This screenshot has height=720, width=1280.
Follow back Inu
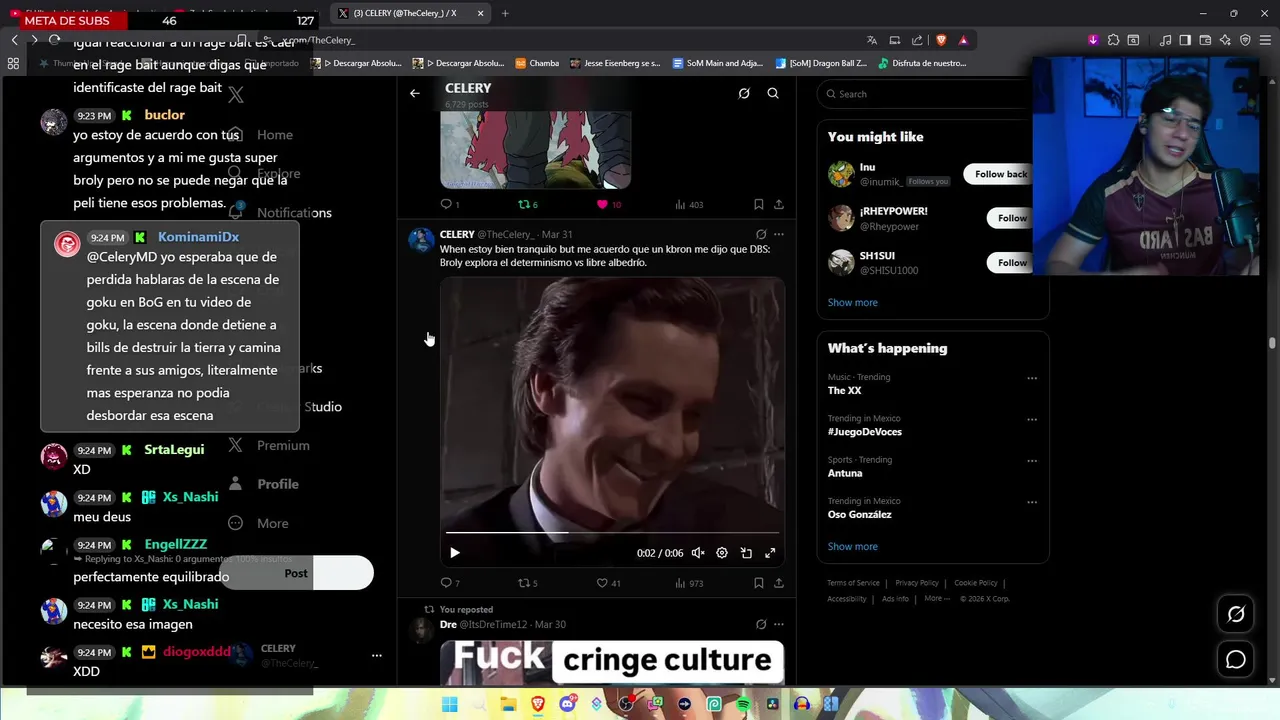(x=1001, y=174)
